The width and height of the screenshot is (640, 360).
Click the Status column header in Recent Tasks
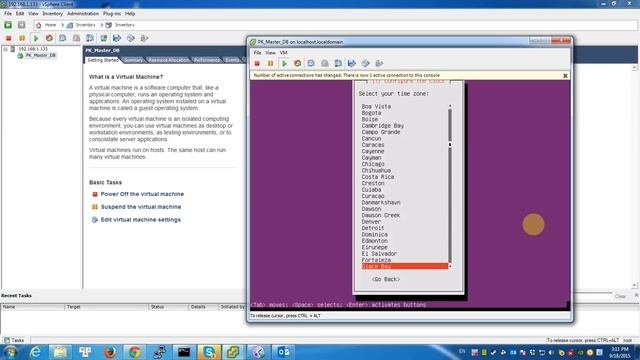click(168, 307)
